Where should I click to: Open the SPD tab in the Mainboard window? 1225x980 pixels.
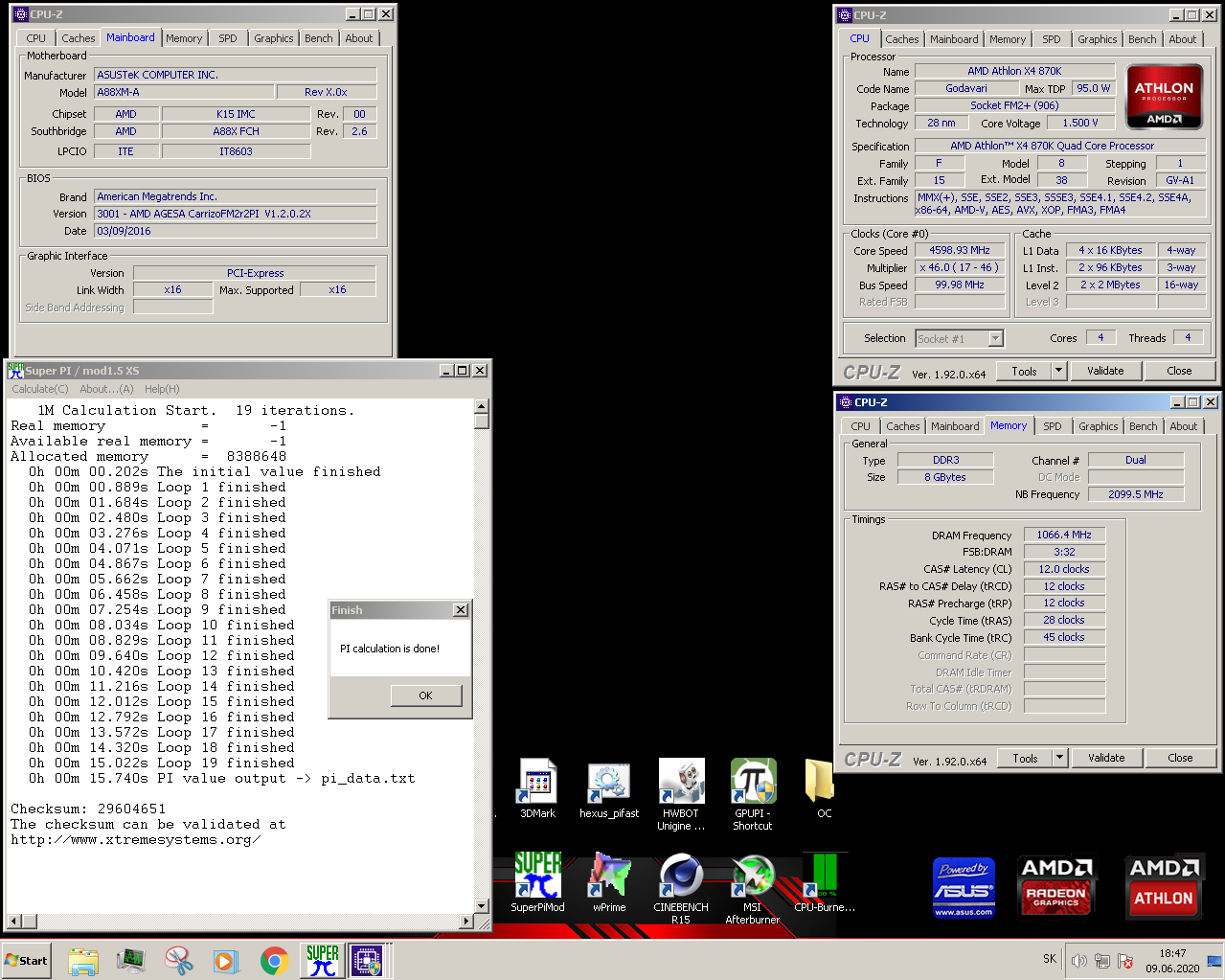coord(228,38)
